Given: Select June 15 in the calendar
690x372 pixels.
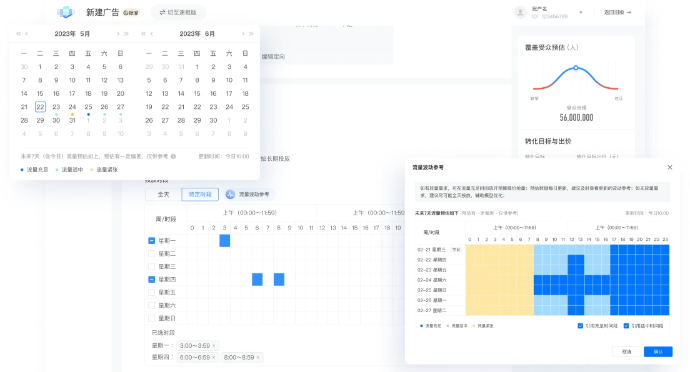Looking at the screenshot, I should click(197, 93).
